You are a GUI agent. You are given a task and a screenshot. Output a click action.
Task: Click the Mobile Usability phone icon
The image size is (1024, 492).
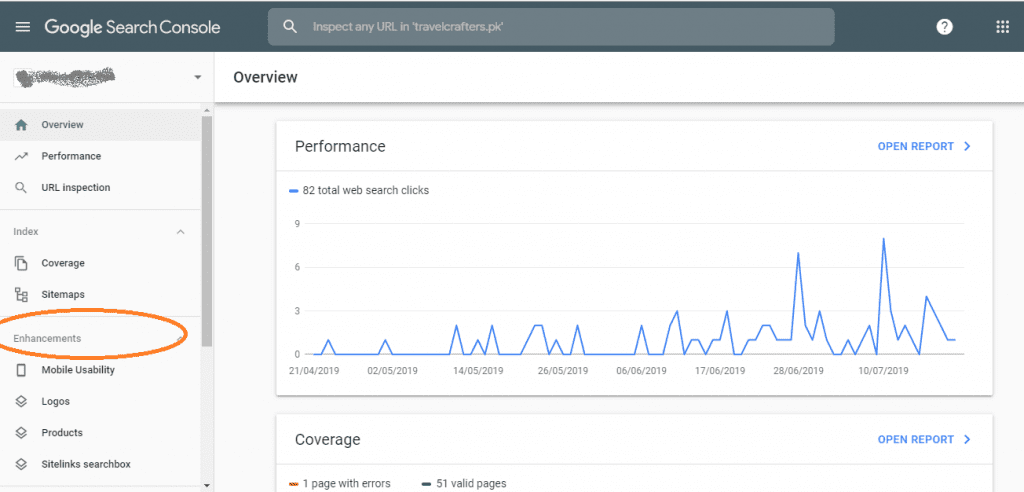21,370
